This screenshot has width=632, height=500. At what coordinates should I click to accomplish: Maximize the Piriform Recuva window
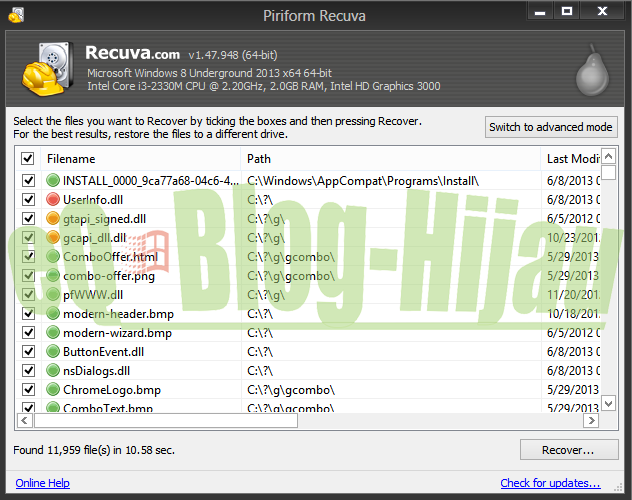pos(567,11)
